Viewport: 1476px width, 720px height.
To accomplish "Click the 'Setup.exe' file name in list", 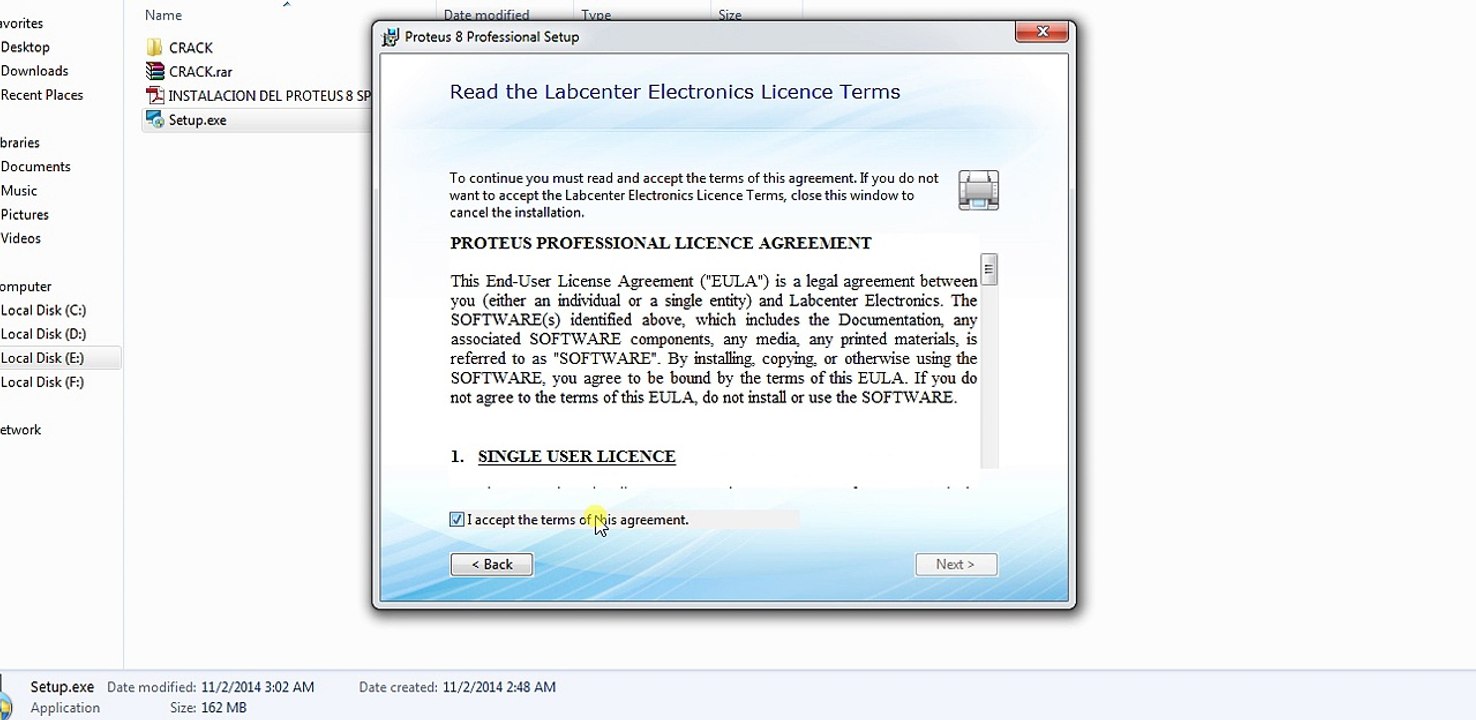I will coord(198,120).
